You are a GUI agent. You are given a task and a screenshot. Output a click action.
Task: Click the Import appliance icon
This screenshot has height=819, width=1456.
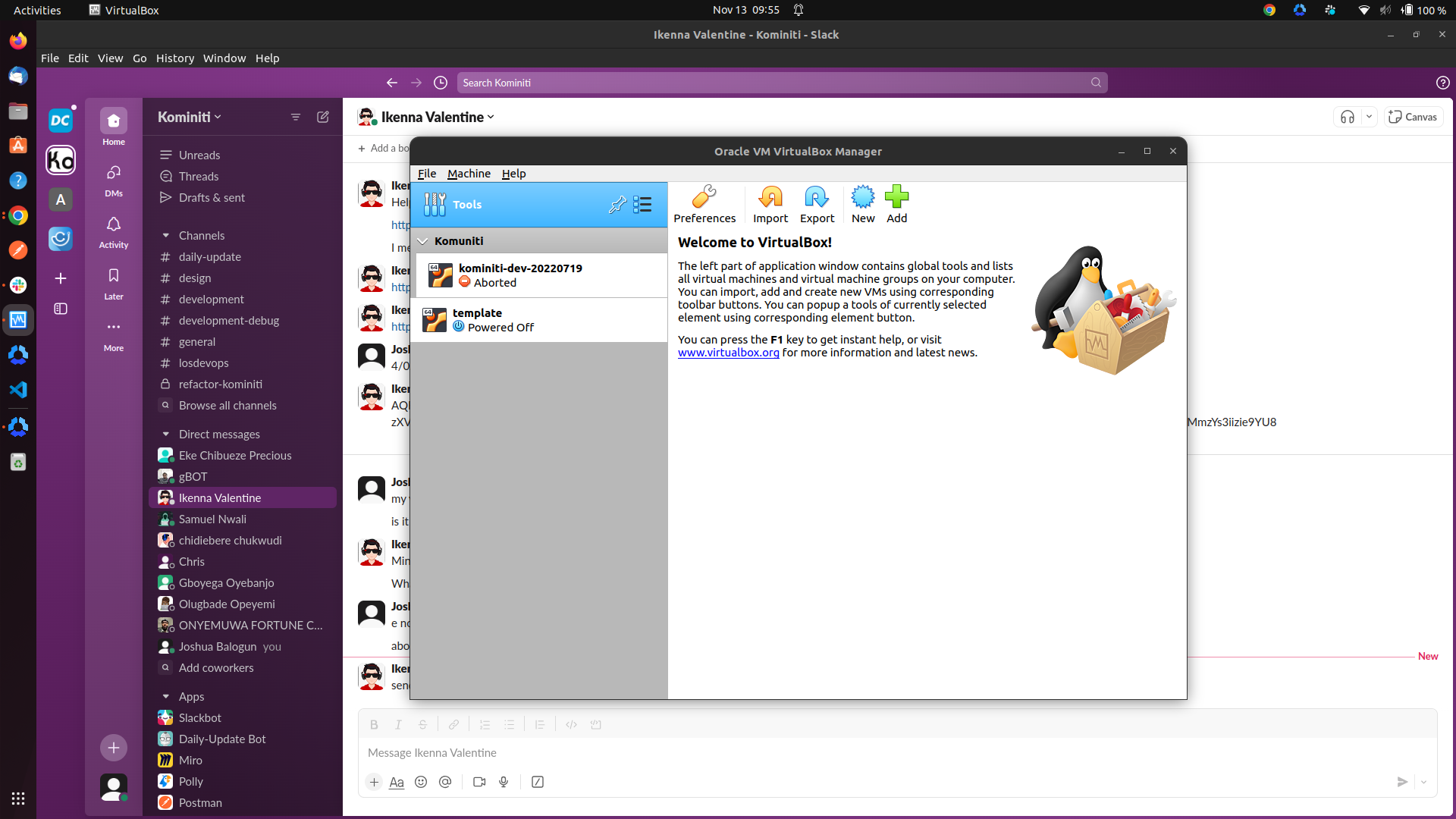(x=770, y=197)
